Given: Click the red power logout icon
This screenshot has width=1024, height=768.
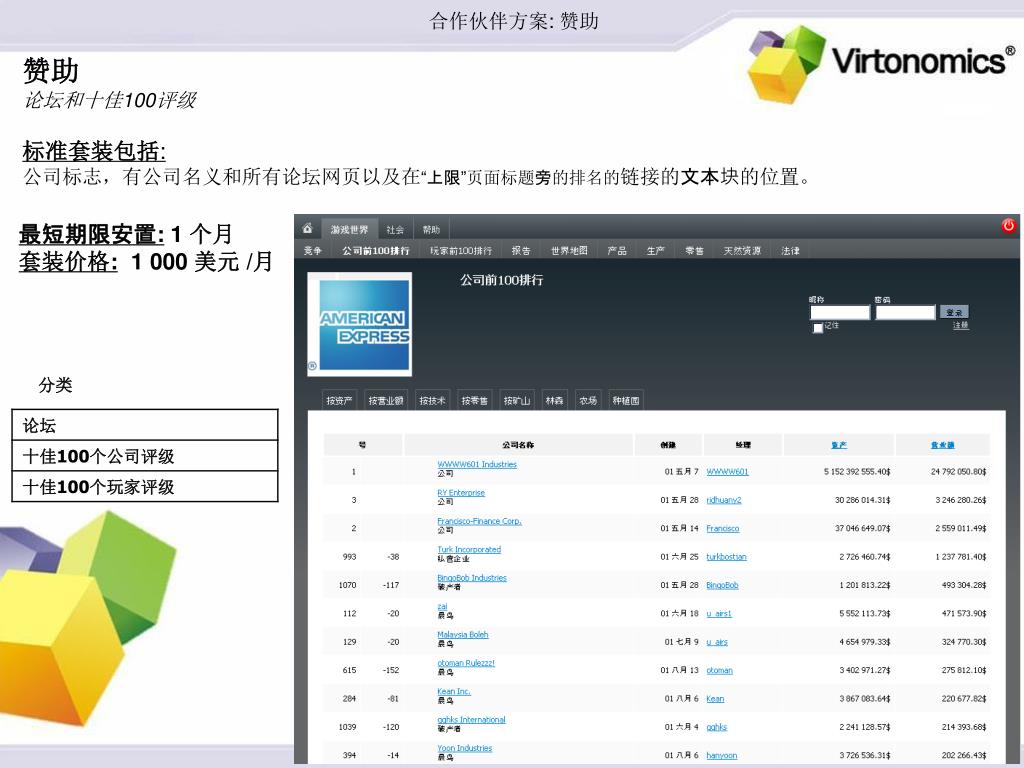Looking at the screenshot, I should pyautogui.click(x=1008, y=226).
